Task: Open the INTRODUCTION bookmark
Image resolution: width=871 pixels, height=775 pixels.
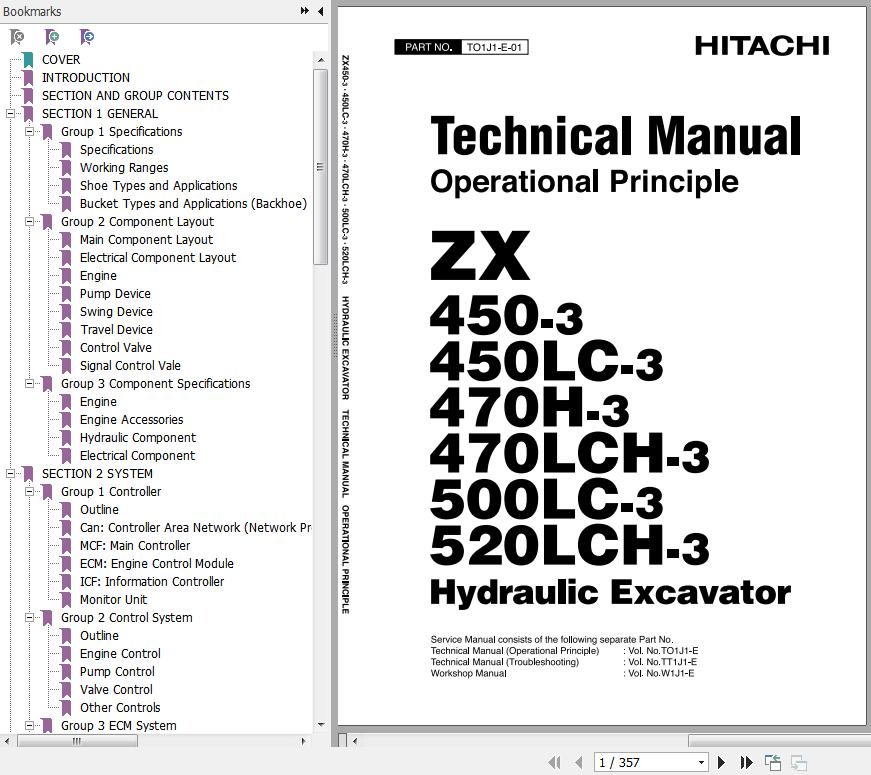Action: (x=86, y=78)
